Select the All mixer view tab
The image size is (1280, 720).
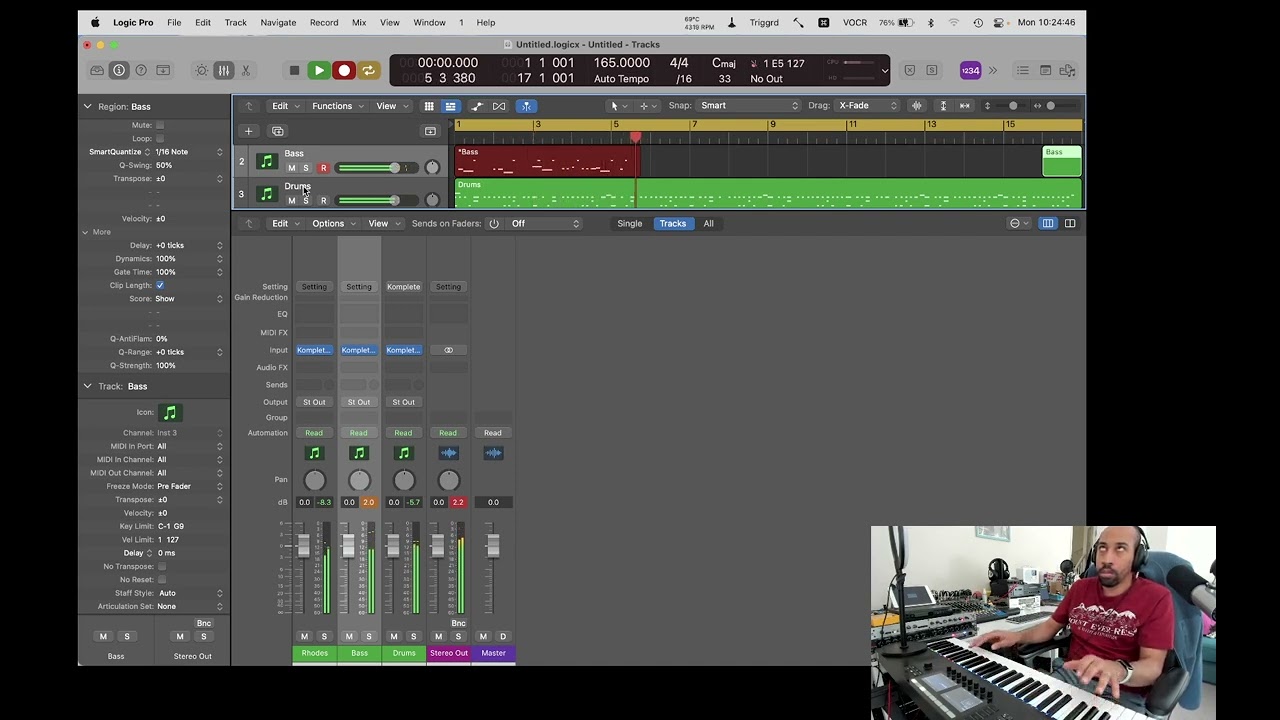point(708,224)
